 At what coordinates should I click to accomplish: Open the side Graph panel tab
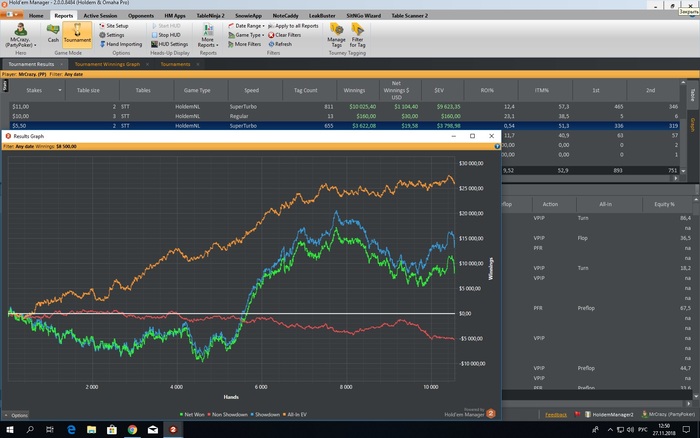pos(693,125)
